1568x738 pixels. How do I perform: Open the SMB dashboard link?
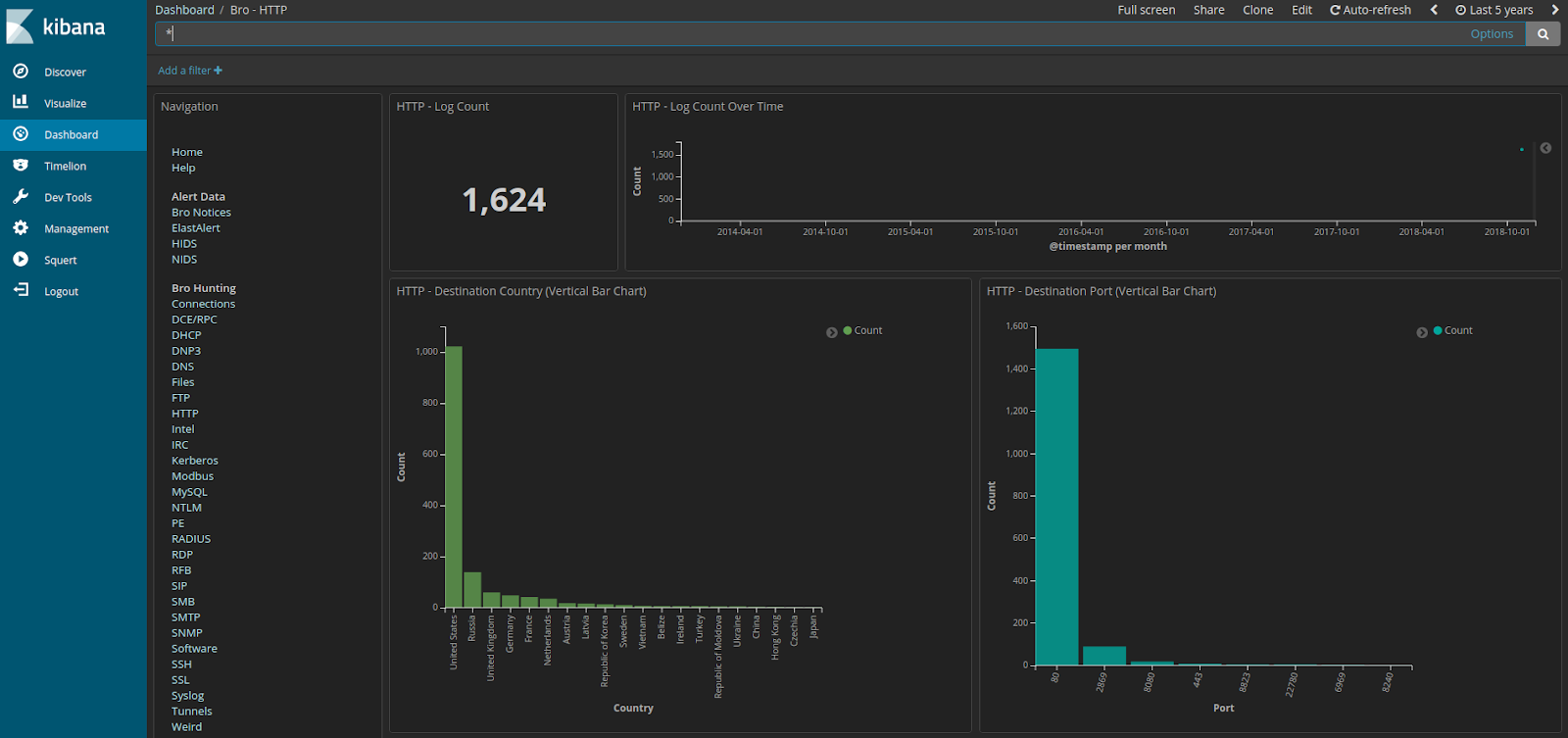coord(183,602)
